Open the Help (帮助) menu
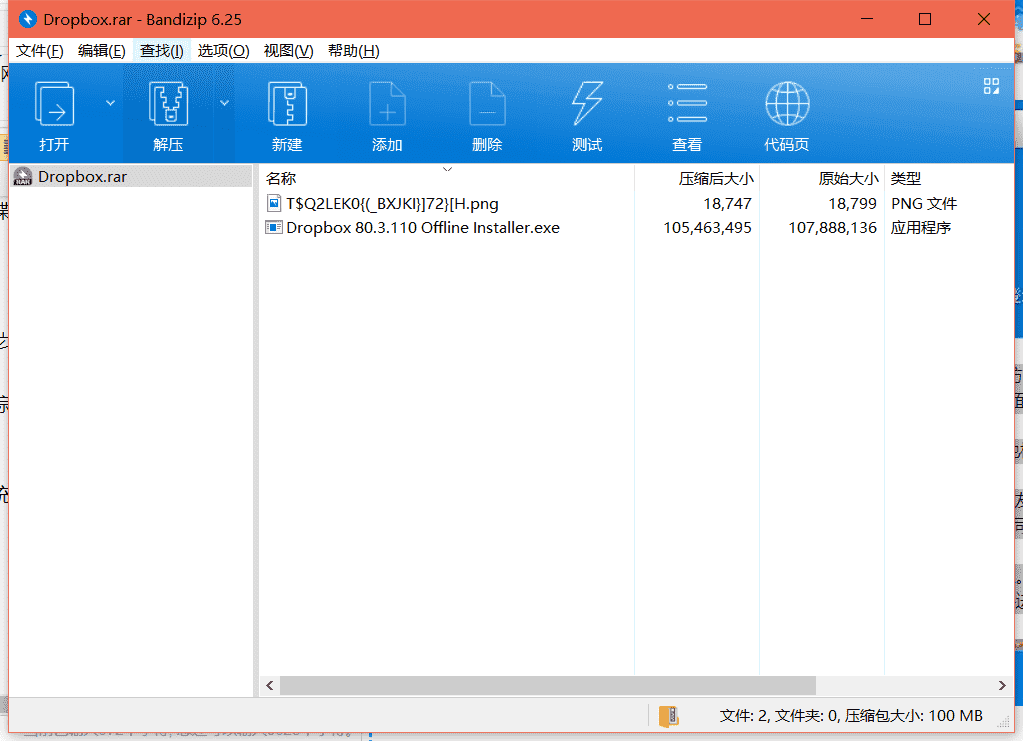The height and width of the screenshot is (741, 1023). pos(354,51)
